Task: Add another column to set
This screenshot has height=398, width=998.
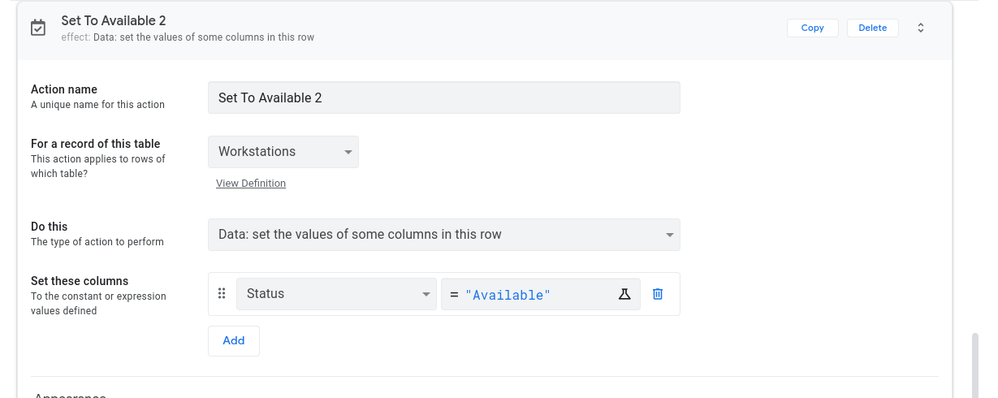Action: tap(234, 341)
